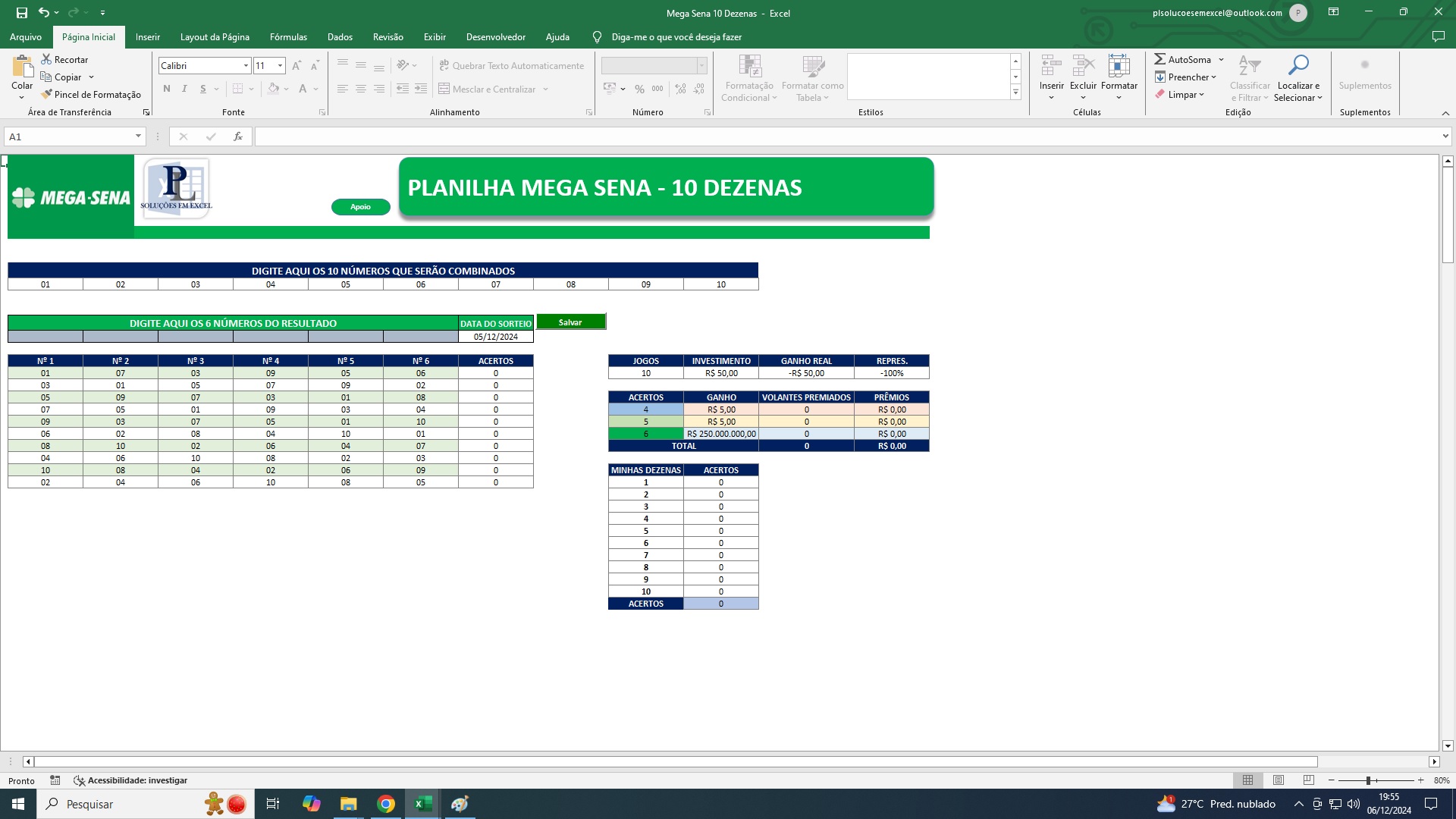Open the font size dropdown
1456x819 pixels.
tap(280, 66)
